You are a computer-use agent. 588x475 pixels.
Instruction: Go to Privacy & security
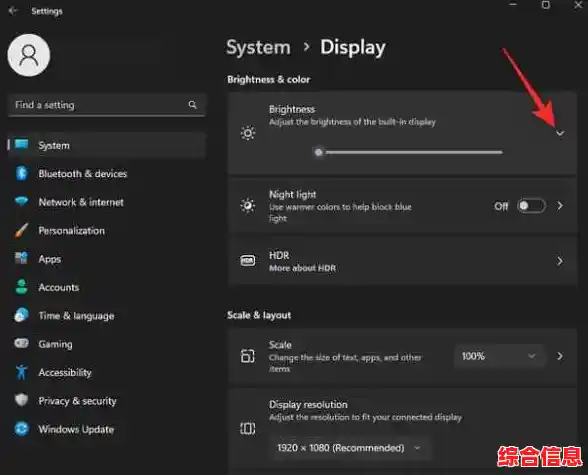click(107, 401)
